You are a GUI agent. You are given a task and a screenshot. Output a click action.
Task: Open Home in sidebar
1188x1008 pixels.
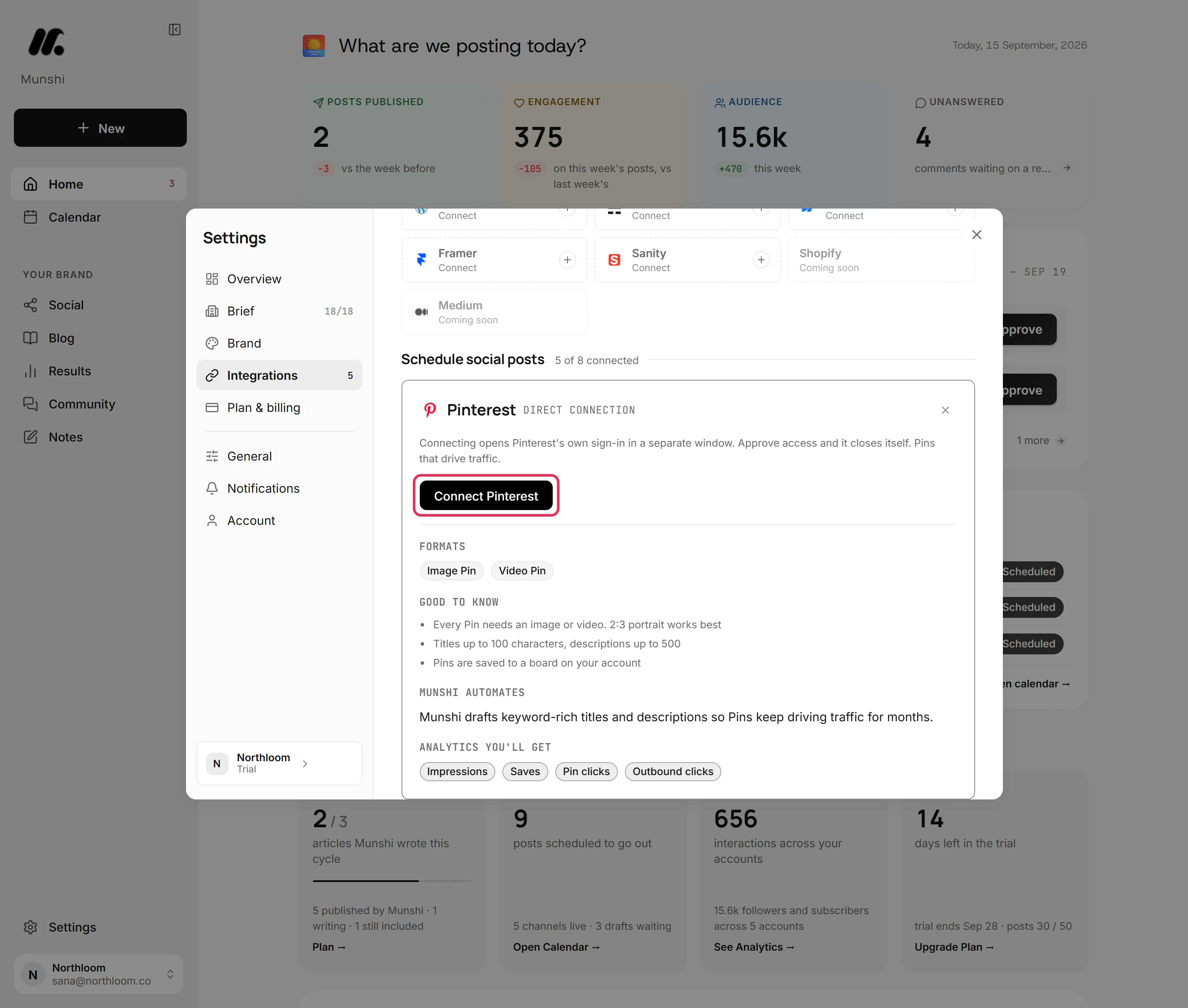(x=98, y=184)
